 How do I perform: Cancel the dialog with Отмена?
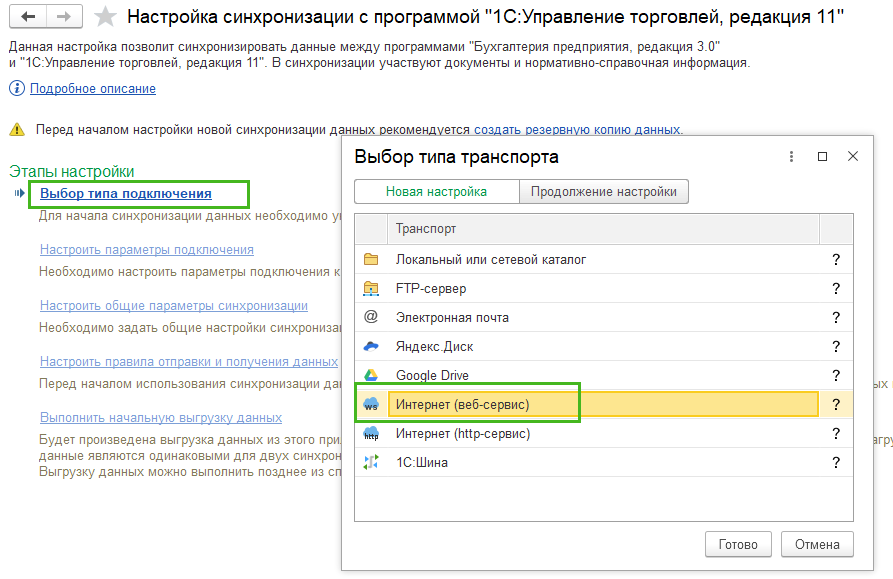(817, 544)
